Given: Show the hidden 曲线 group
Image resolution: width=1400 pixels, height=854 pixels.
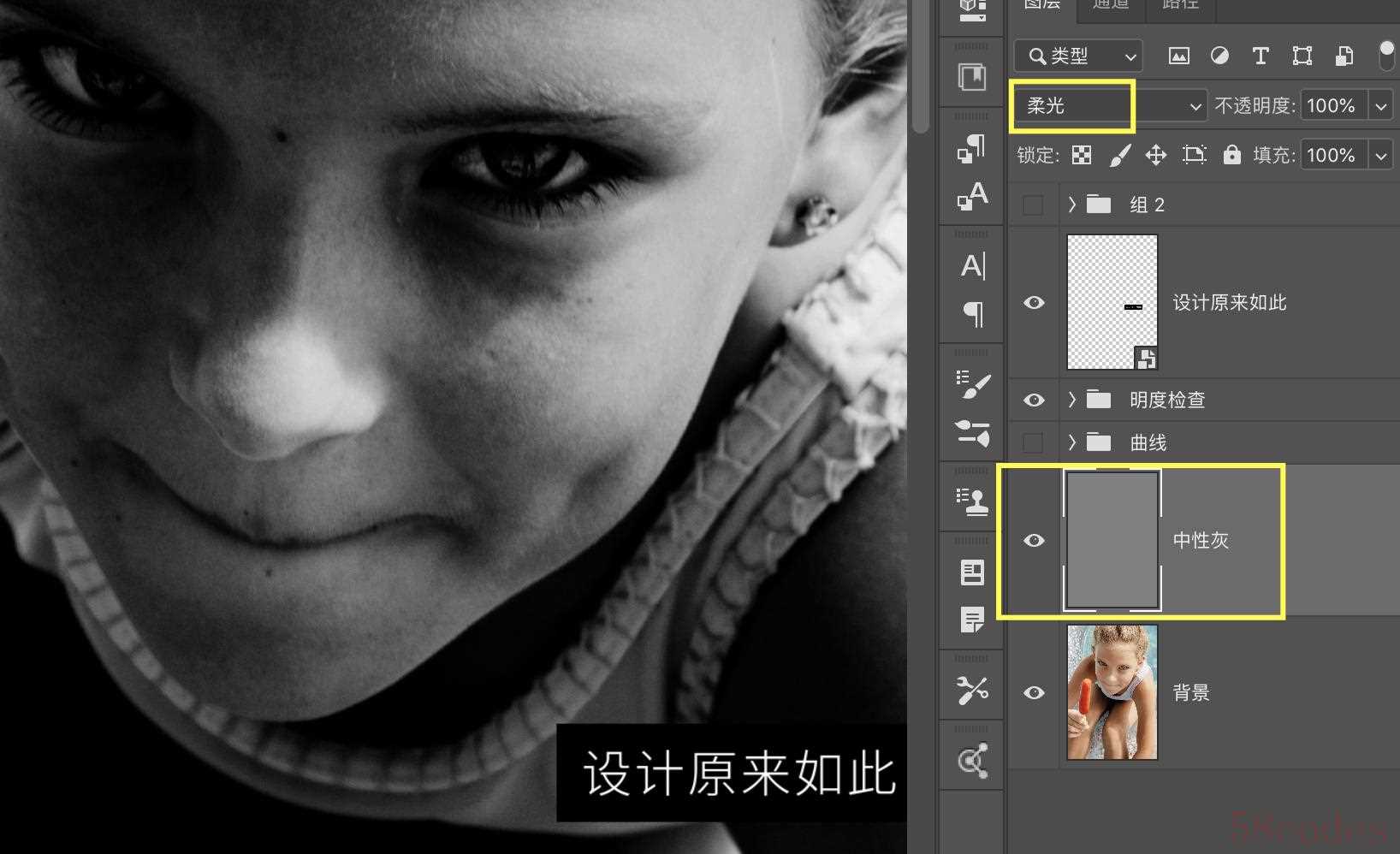Looking at the screenshot, I should pyautogui.click(x=1034, y=442).
